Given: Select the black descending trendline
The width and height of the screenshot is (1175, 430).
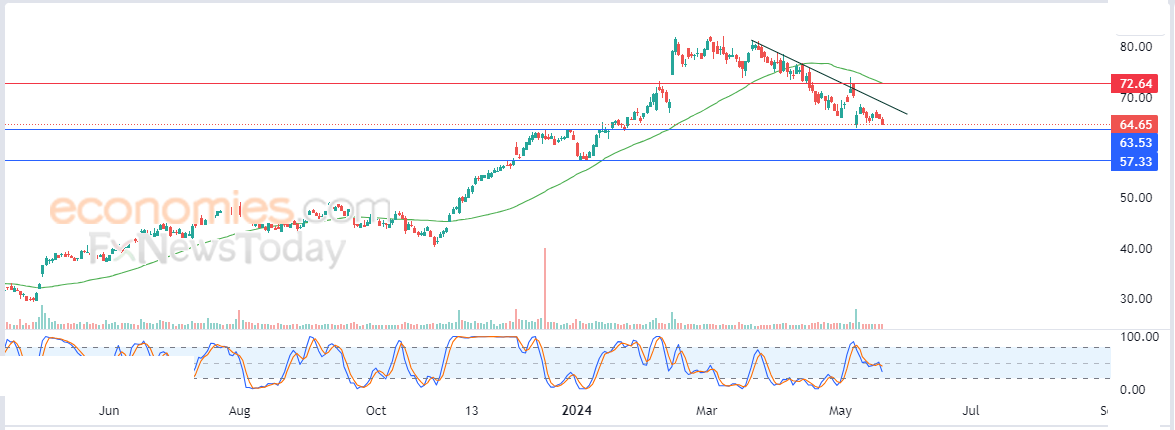Looking at the screenshot, I should pos(829,77).
